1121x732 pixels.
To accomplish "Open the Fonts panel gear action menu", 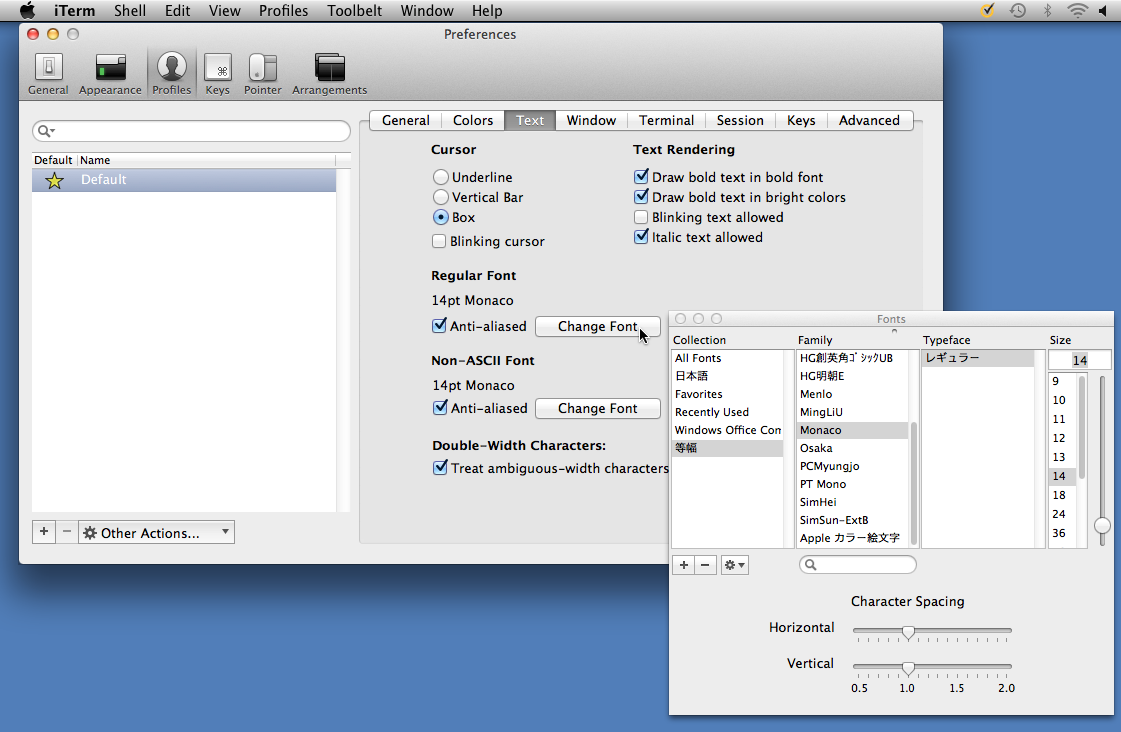I will click(x=734, y=565).
